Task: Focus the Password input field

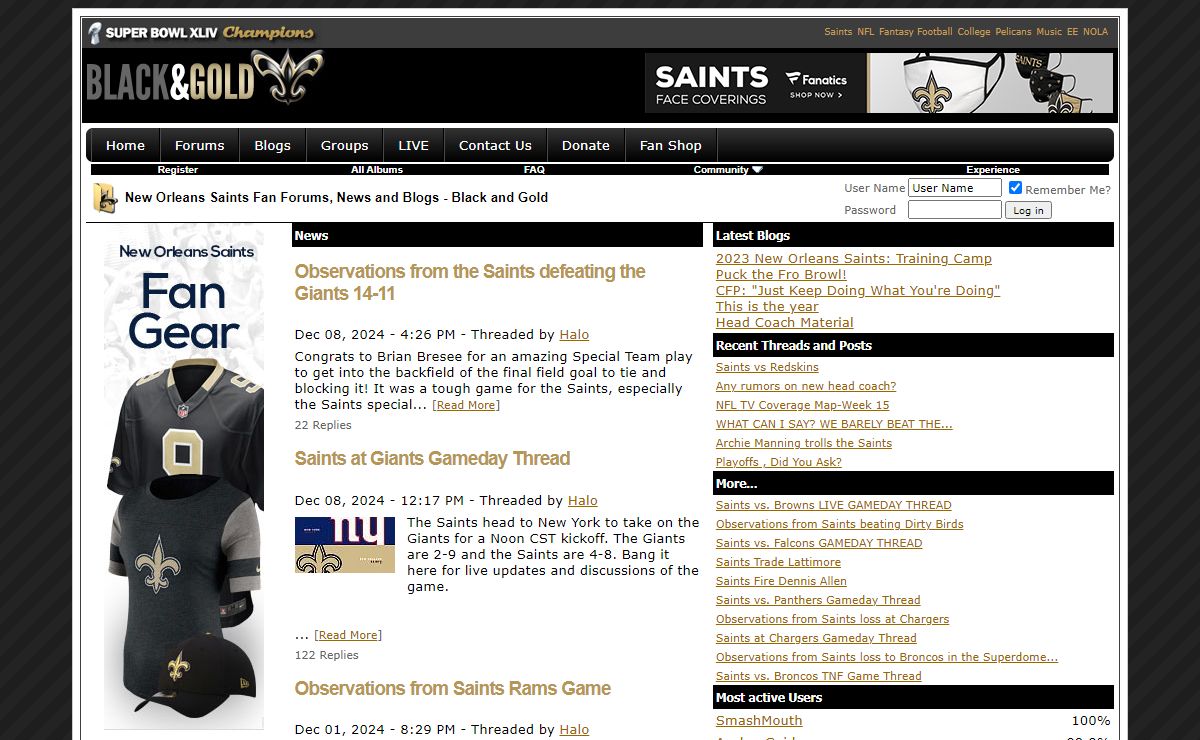Action: coord(955,210)
